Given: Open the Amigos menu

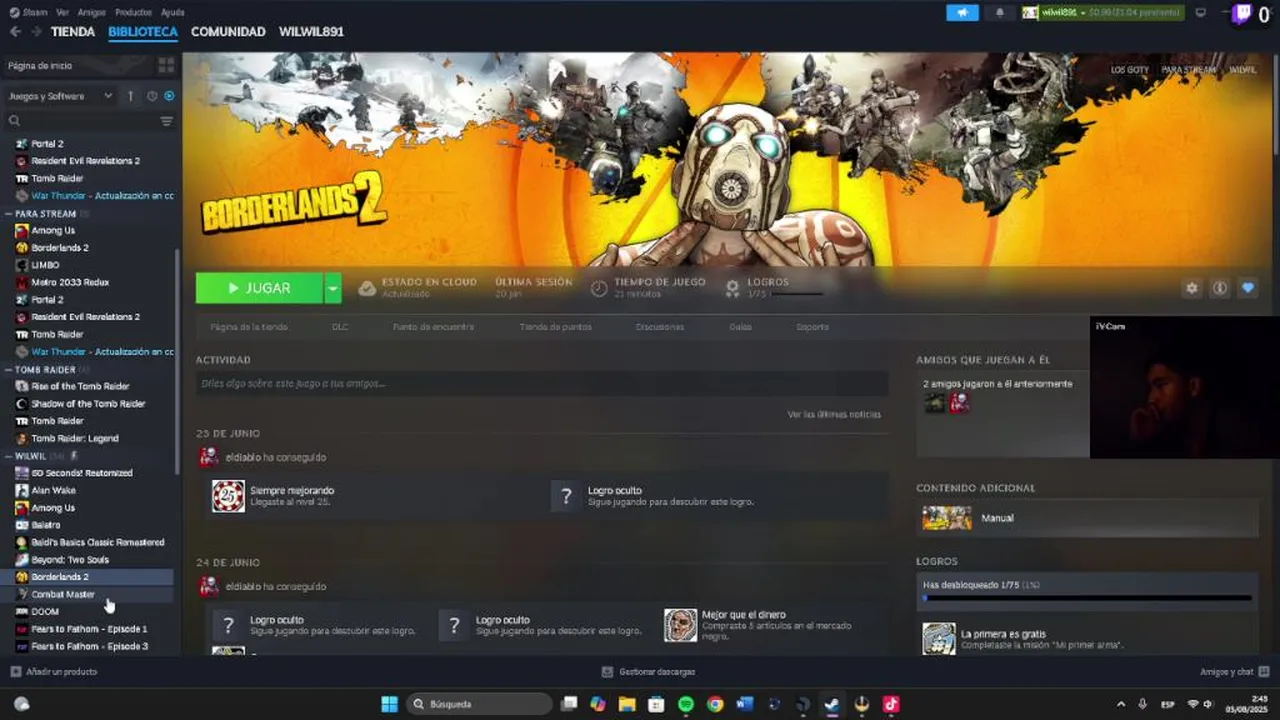Looking at the screenshot, I should tap(92, 12).
